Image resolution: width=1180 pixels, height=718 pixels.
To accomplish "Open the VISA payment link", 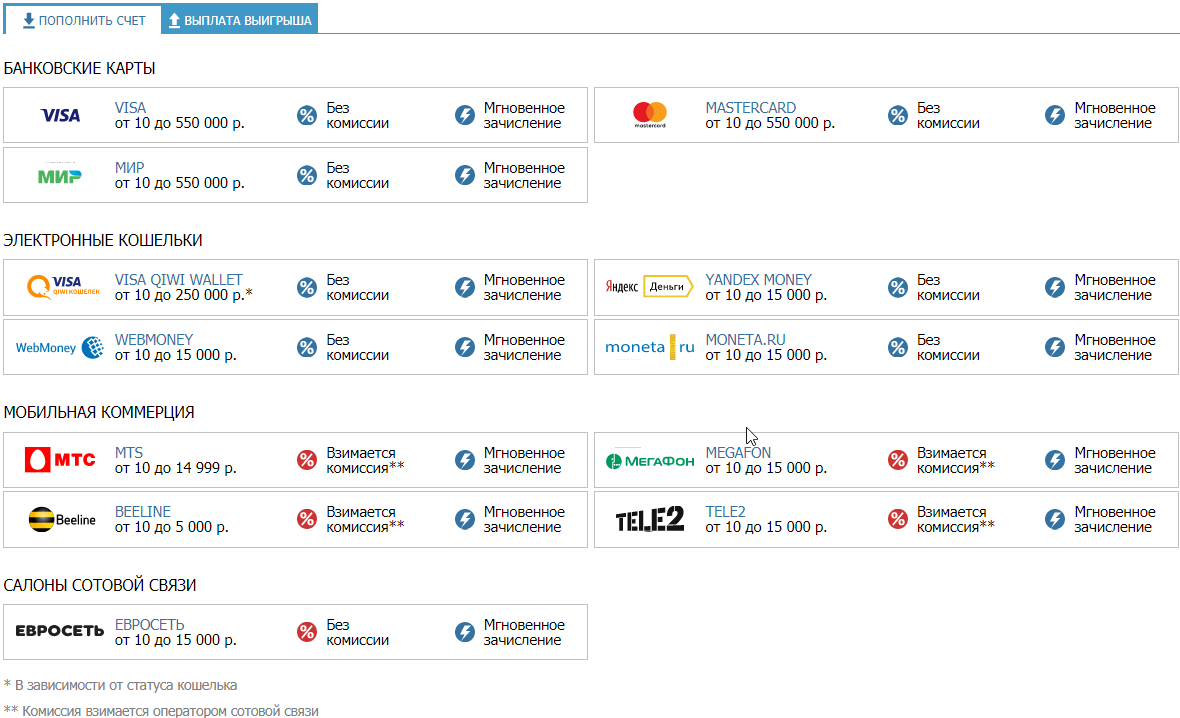I will click(130, 108).
